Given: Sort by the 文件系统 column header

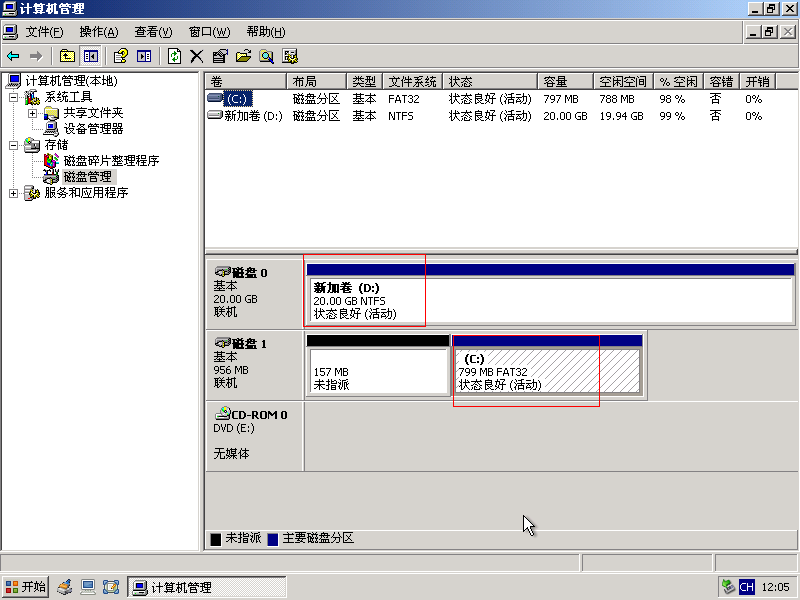Looking at the screenshot, I should point(412,81).
